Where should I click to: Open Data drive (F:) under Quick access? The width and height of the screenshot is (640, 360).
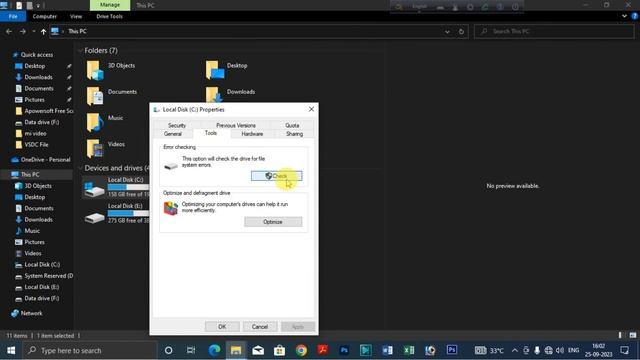tap(42, 122)
